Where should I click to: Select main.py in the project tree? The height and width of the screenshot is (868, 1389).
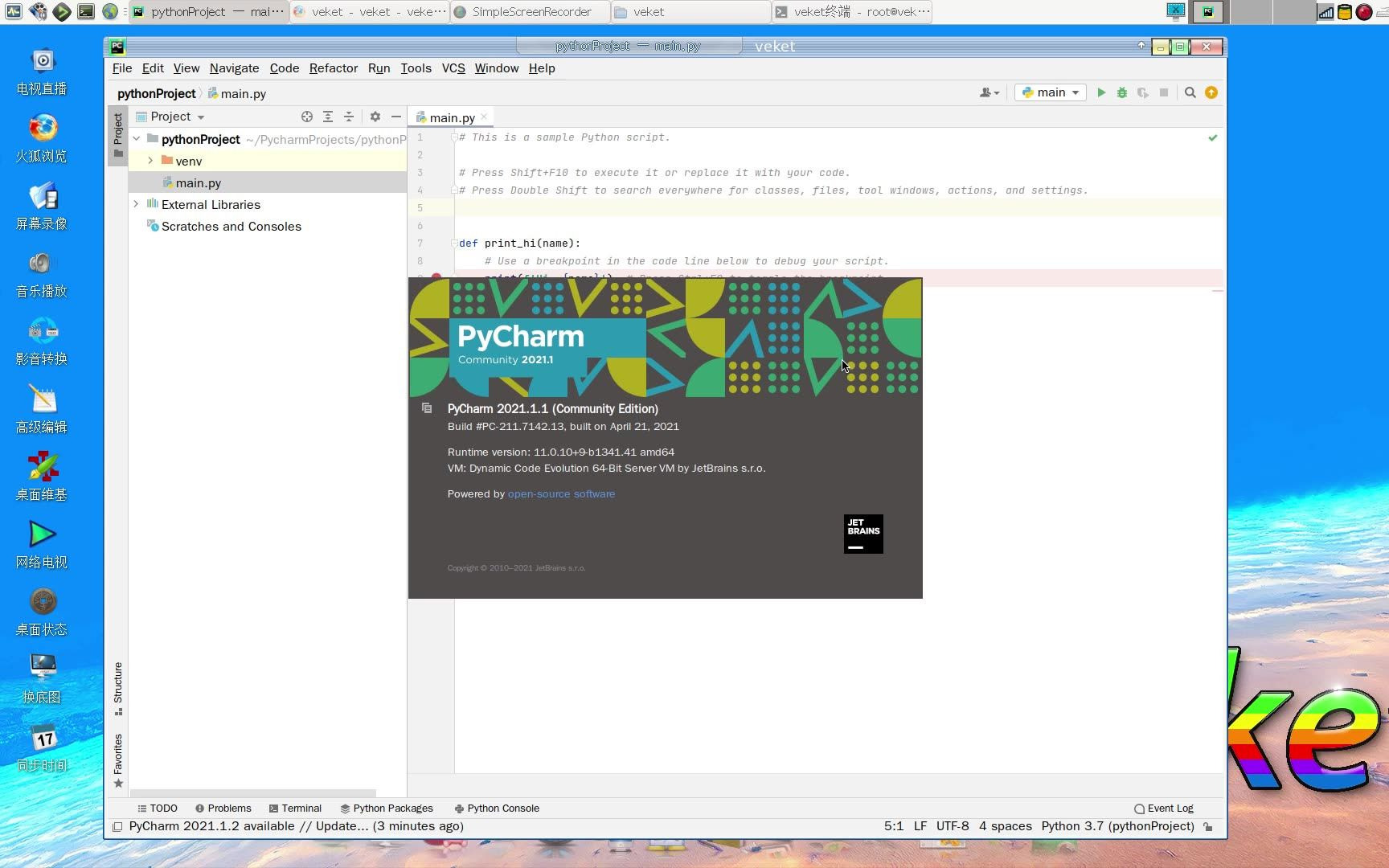pos(268,182)
